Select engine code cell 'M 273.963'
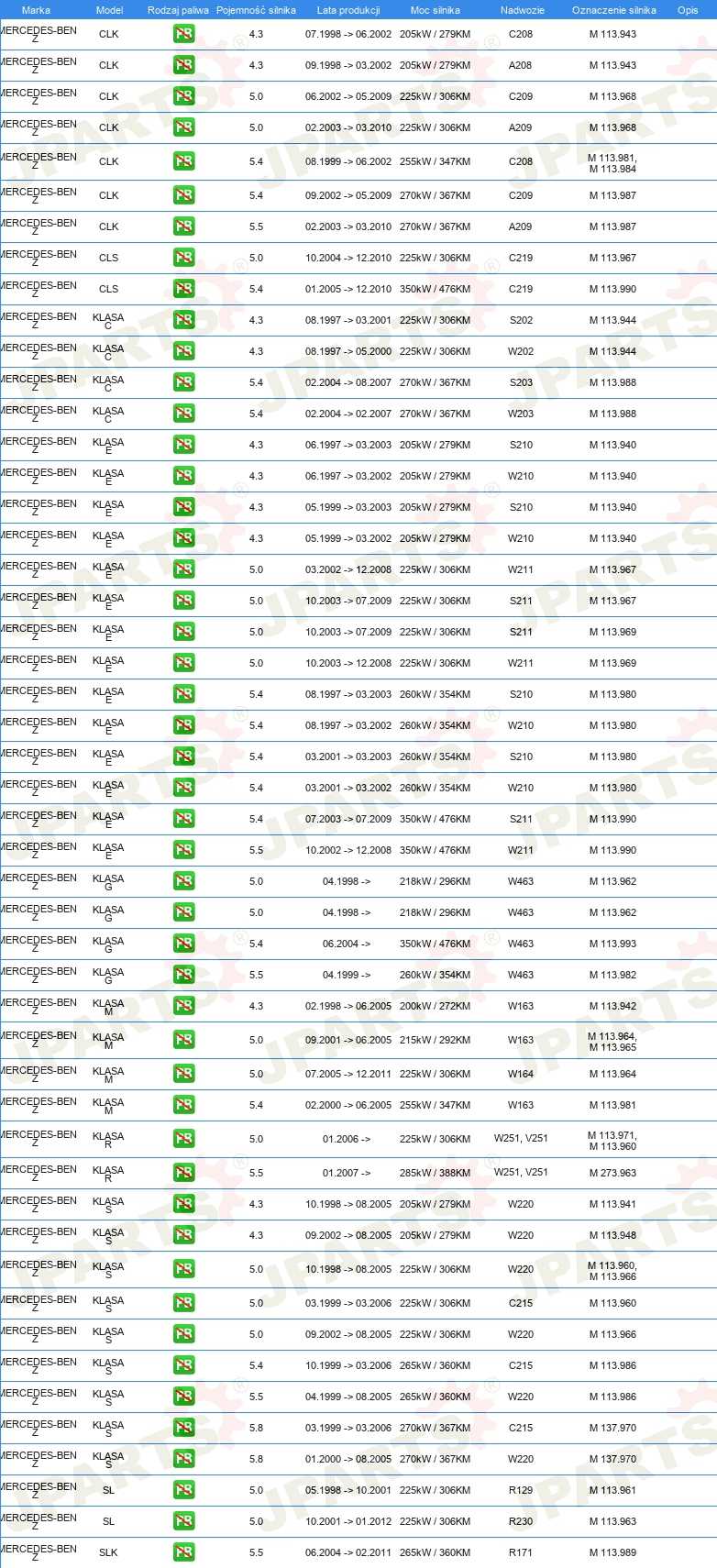This screenshot has width=717, height=1568. pos(612,1173)
